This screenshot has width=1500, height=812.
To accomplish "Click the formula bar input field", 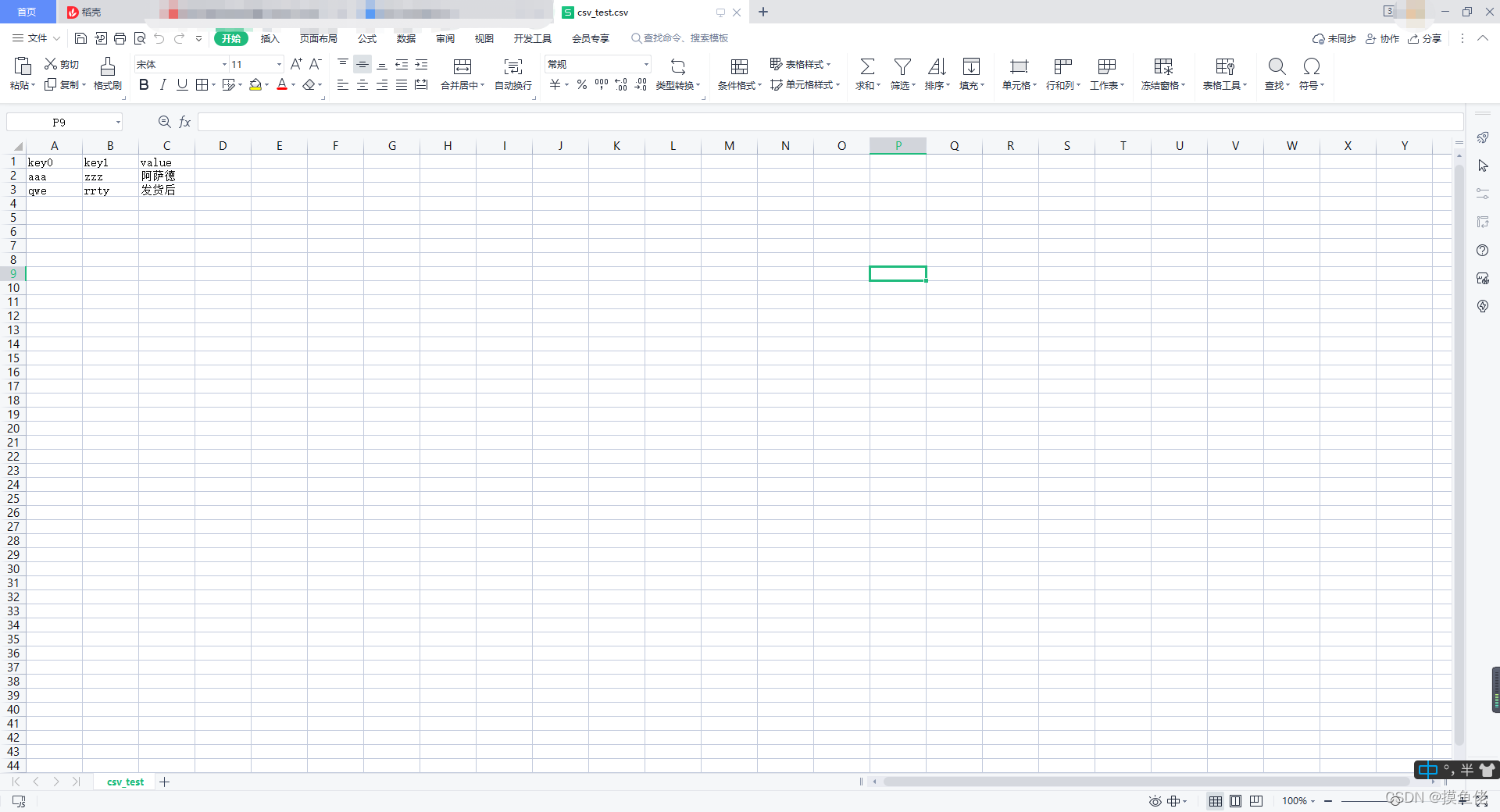I will coord(830,122).
